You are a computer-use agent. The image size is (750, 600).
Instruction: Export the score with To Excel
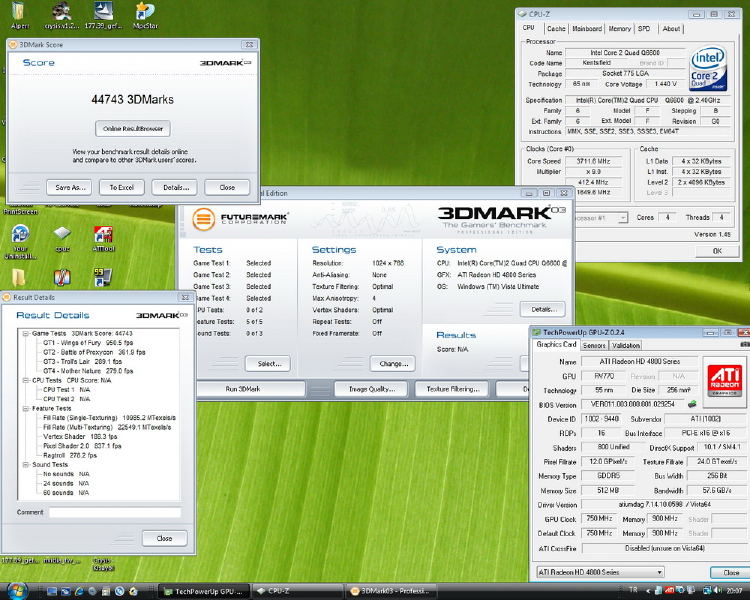coord(121,188)
